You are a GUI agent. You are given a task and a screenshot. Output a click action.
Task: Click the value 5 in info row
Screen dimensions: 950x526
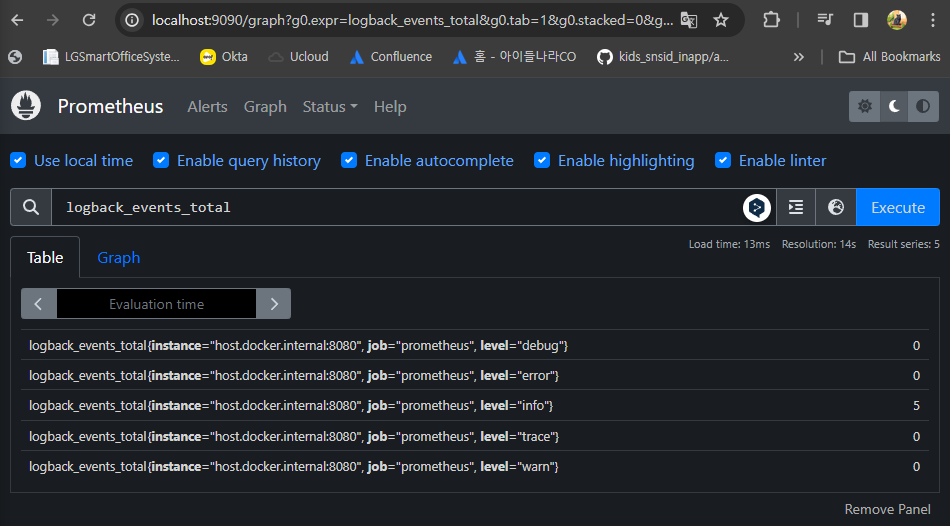click(916, 406)
